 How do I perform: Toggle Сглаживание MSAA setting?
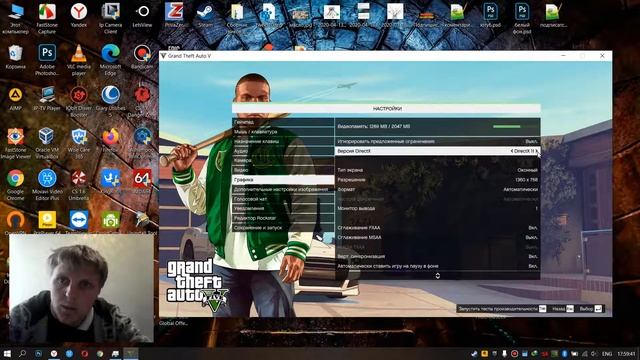(437, 237)
